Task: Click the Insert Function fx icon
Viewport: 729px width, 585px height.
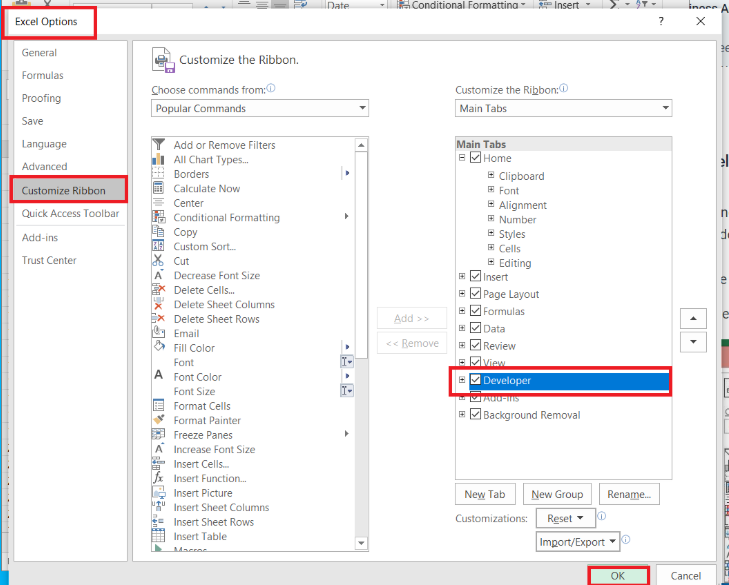Action: [x=158, y=478]
